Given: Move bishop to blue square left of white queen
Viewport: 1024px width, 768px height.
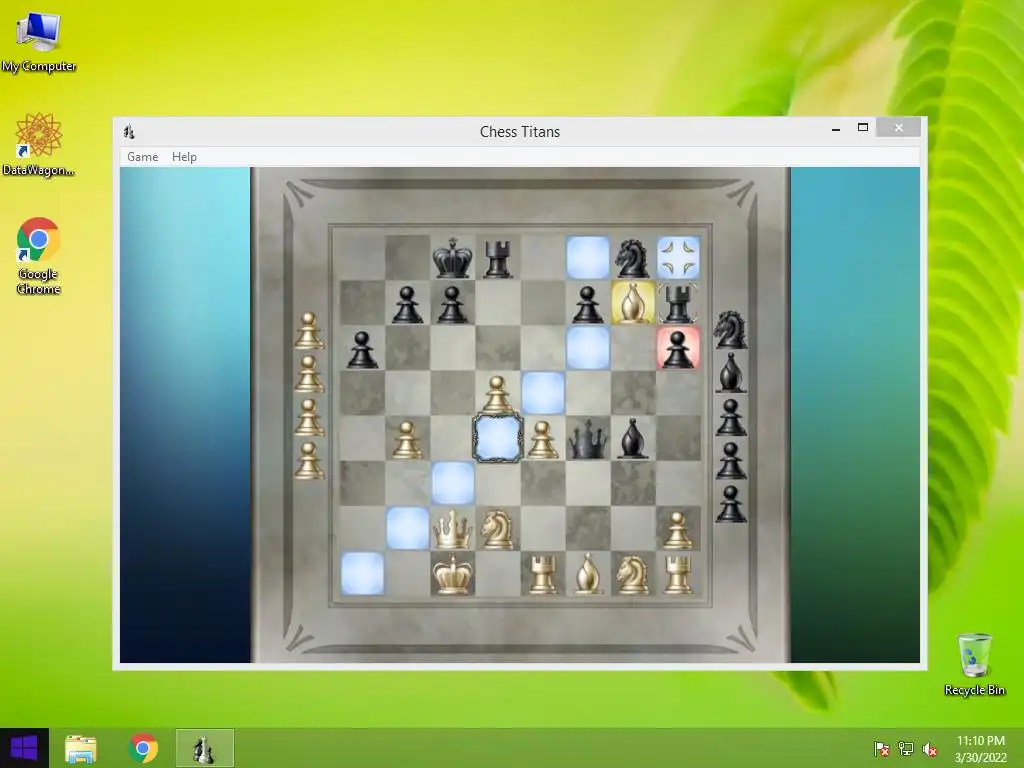Looking at the screenshot, I should [408, 528].
